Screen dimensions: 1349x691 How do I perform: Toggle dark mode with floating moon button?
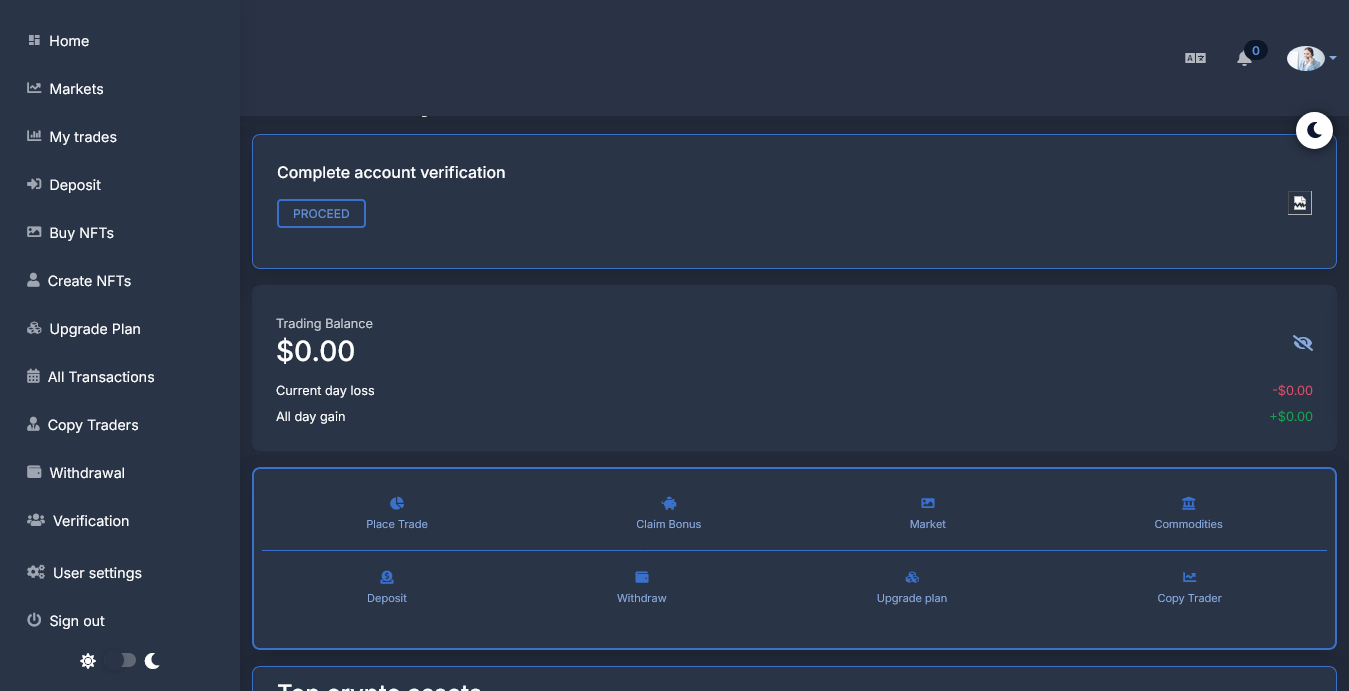pyautogui.click(x=1314, y=130)
